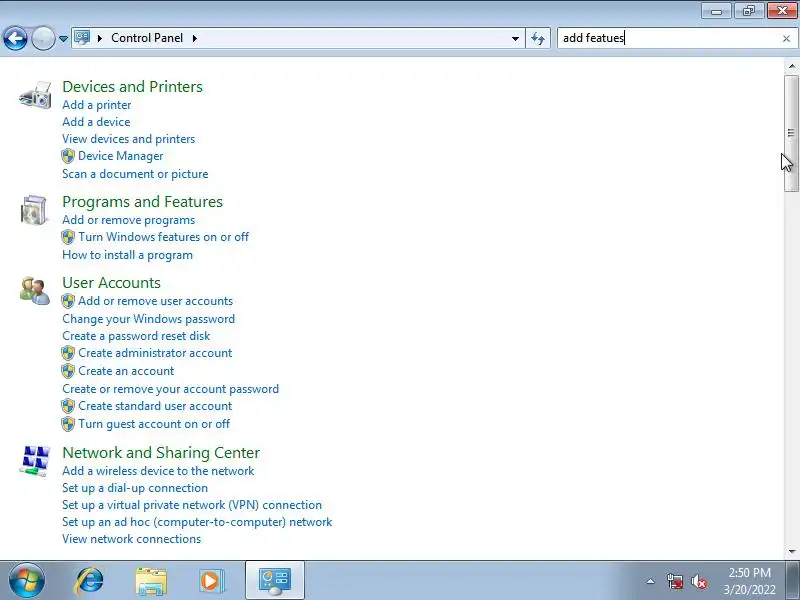800x600 pixels.
Task: Click Add a printer link
Action: pyautogui.click(x=96, y=105)
